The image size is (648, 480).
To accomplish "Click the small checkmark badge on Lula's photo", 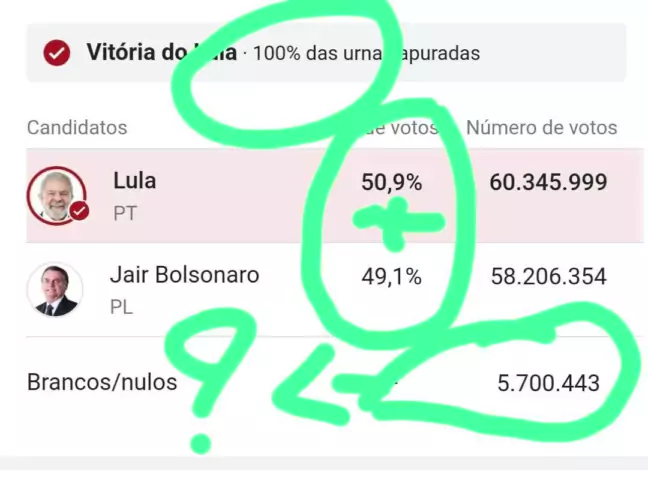I will (x=79, y=212).
